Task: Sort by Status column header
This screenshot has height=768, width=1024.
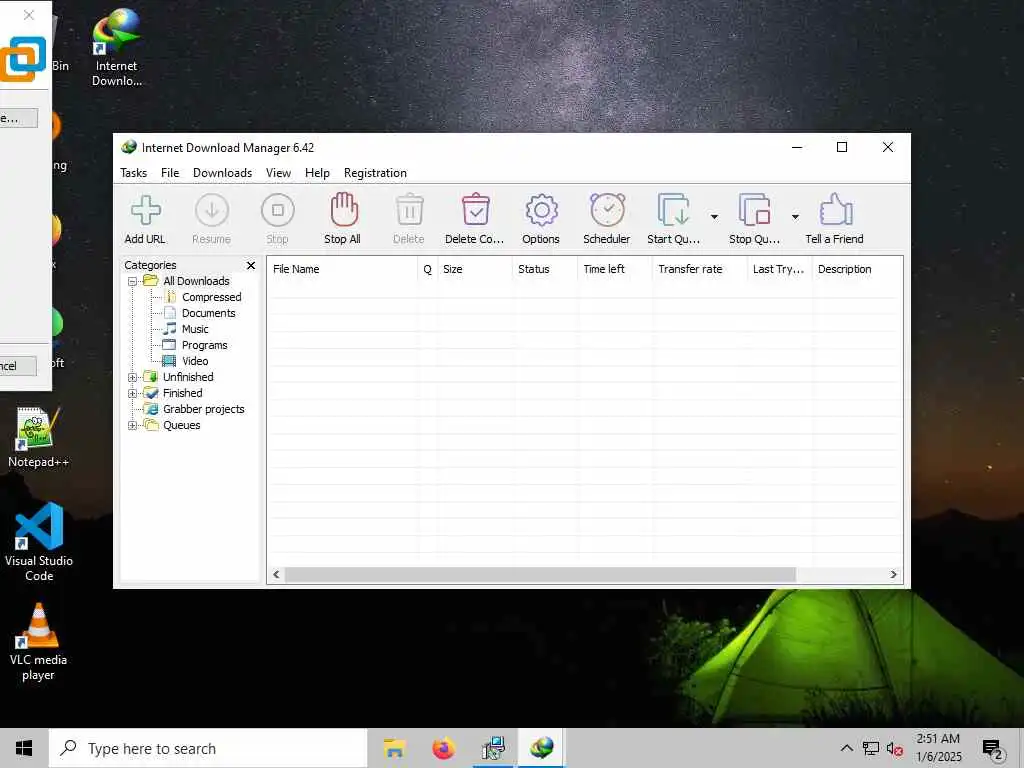Action: tap(545, 269)
